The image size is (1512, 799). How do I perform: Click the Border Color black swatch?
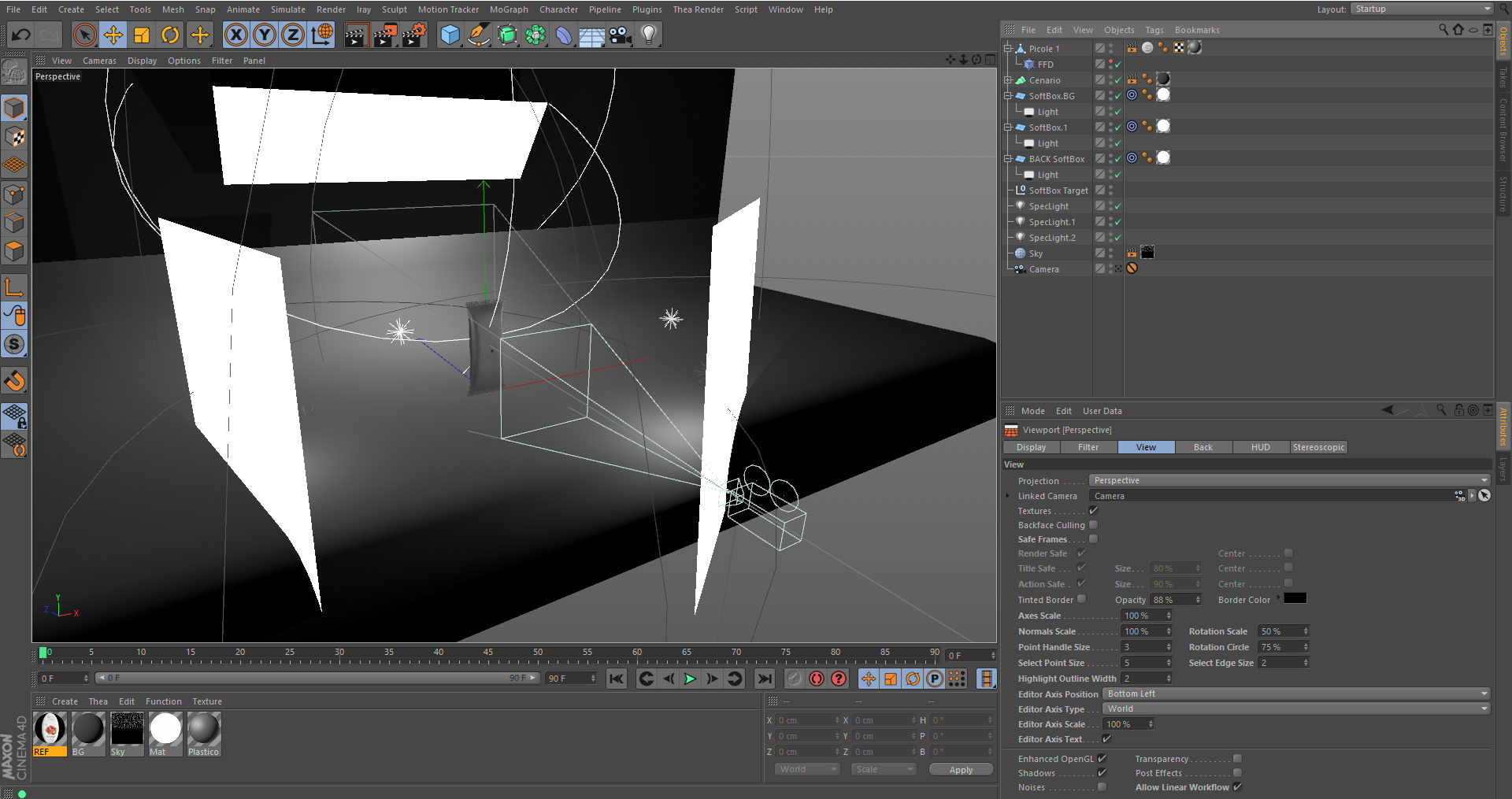(x=1295, y=599)
